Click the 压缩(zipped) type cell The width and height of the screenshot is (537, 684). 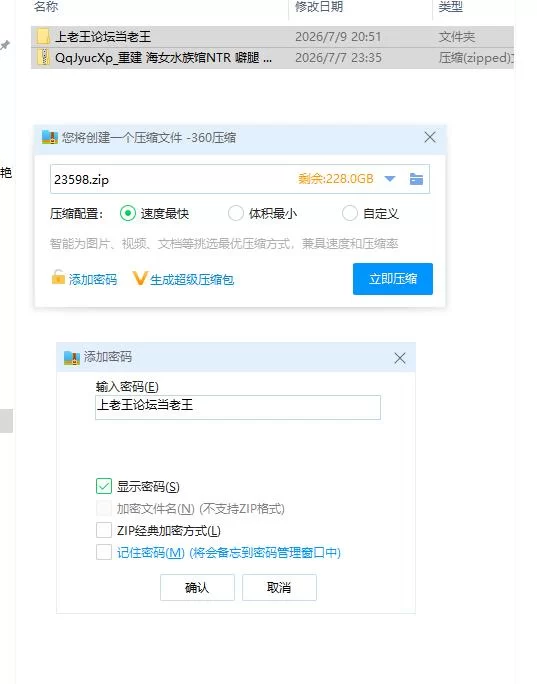point(475,58)
